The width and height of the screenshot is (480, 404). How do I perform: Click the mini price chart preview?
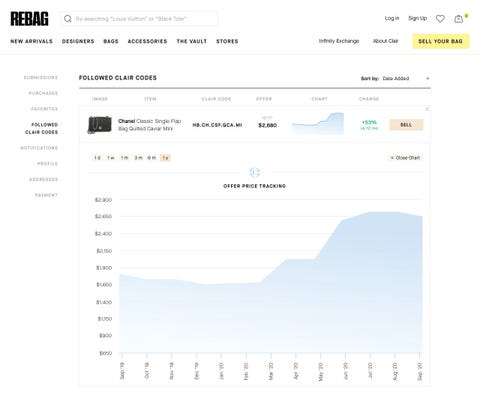tap(318, 124)
